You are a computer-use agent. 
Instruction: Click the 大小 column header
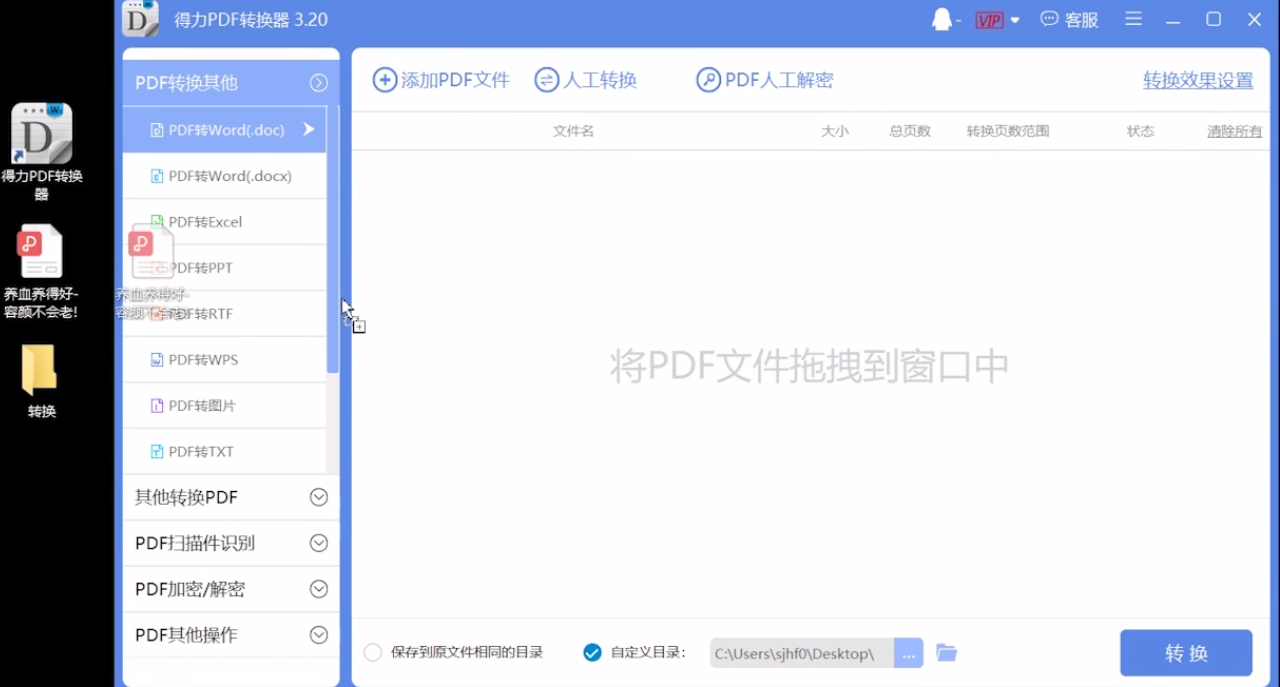coord(835,131)
